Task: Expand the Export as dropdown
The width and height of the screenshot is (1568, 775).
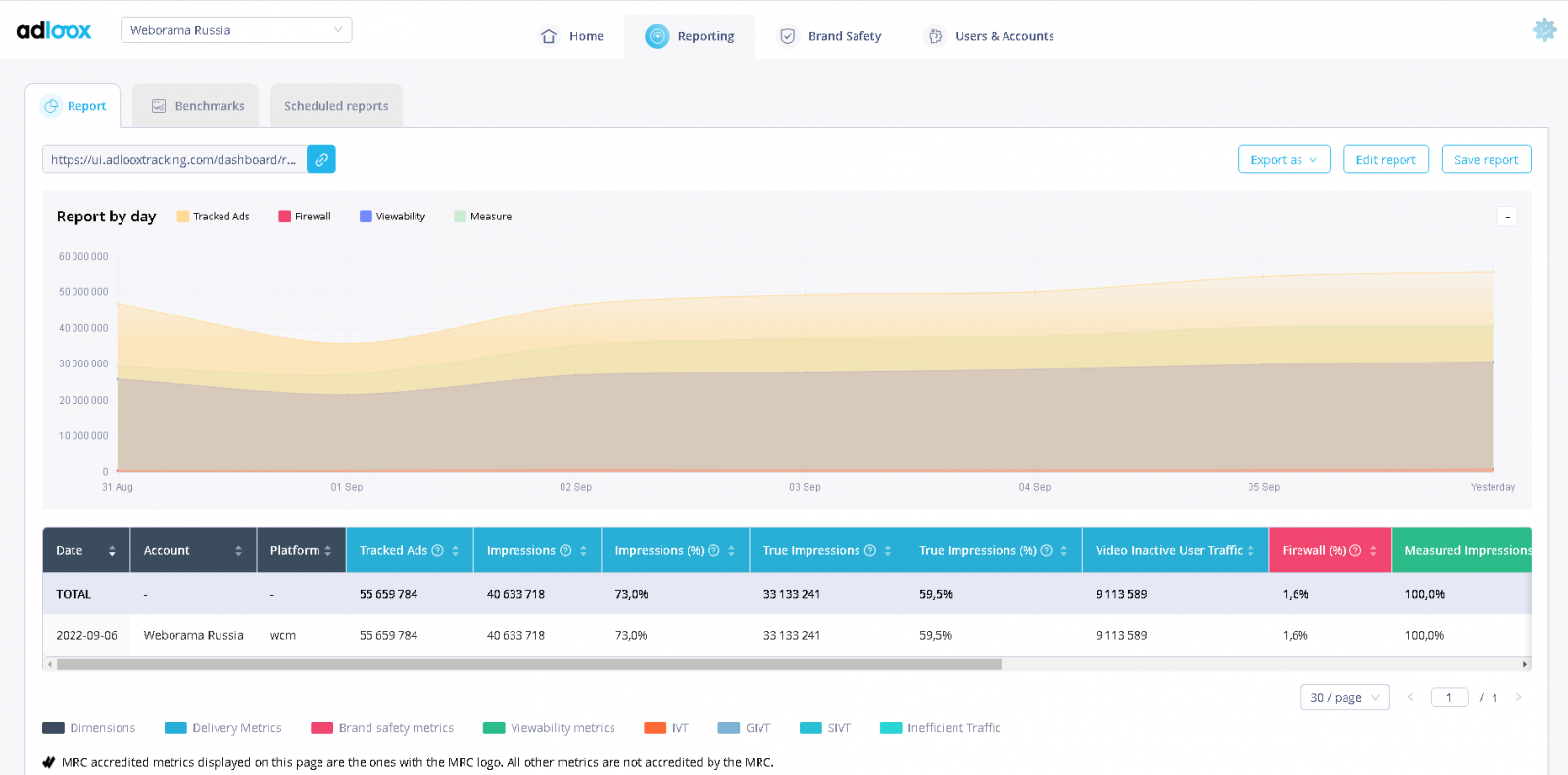Action: click(x=1284, y=160)
